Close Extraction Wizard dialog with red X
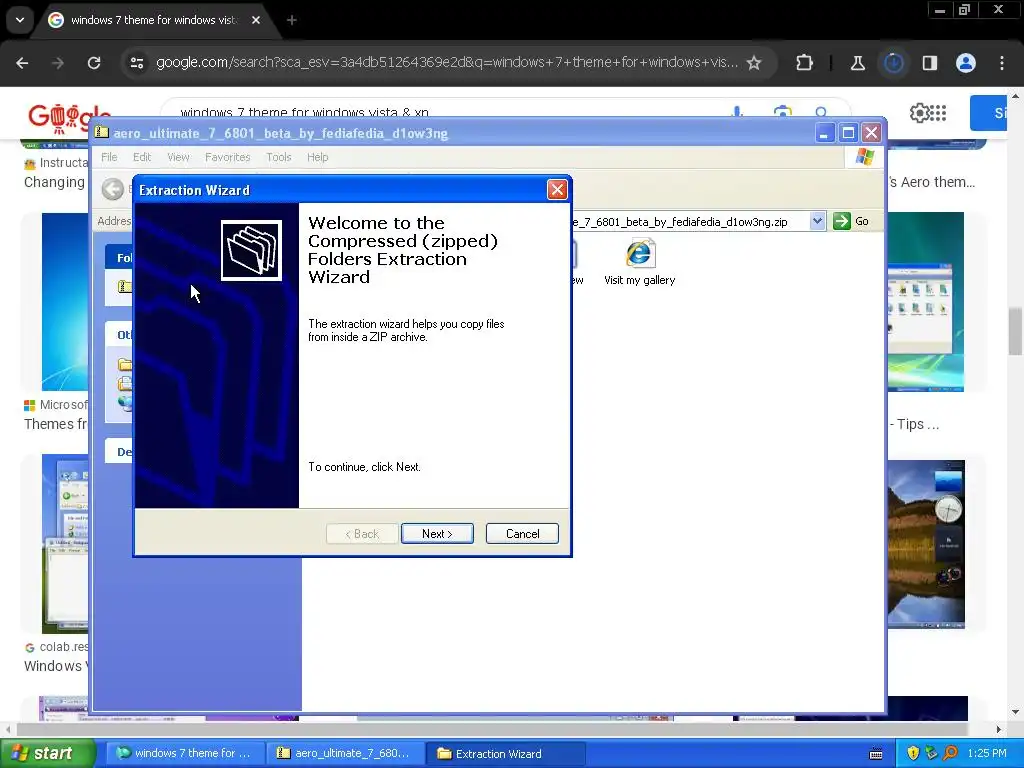1024x768 pixels. tap(556, 189)
